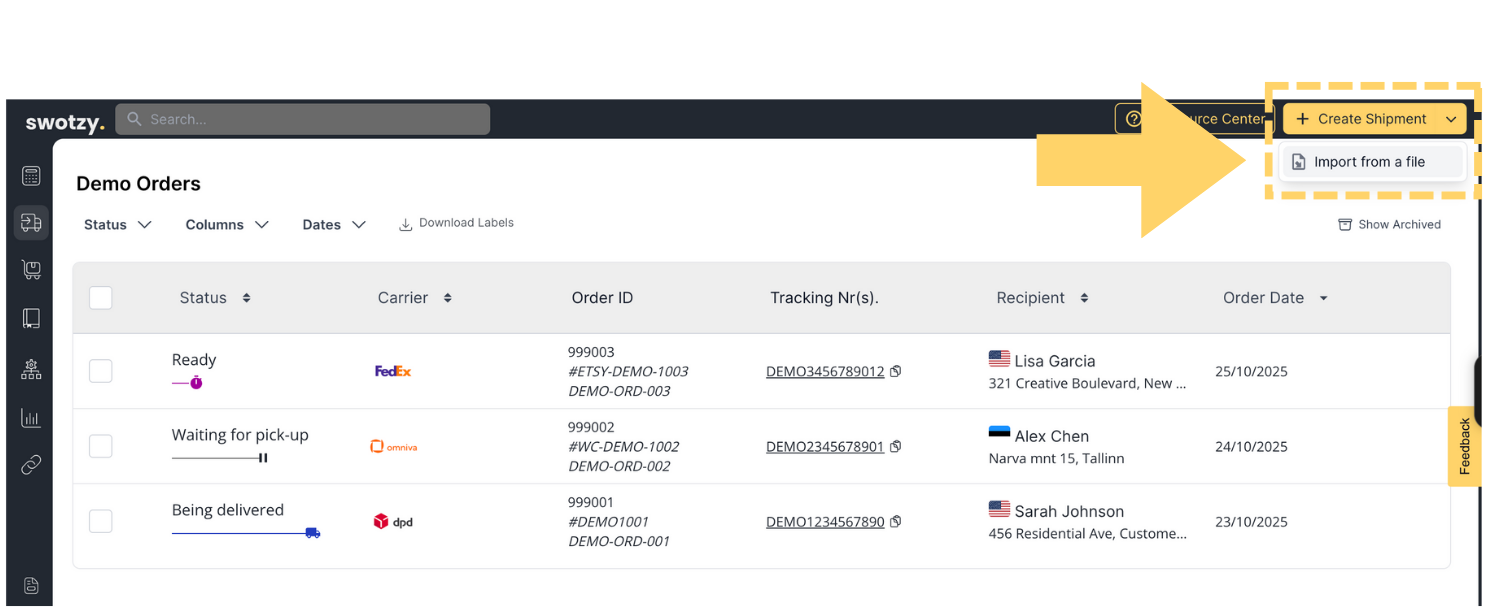The image size is (1485, 614).
Task: Open the calculator icon in sidebar
Action: click(31, 176)
